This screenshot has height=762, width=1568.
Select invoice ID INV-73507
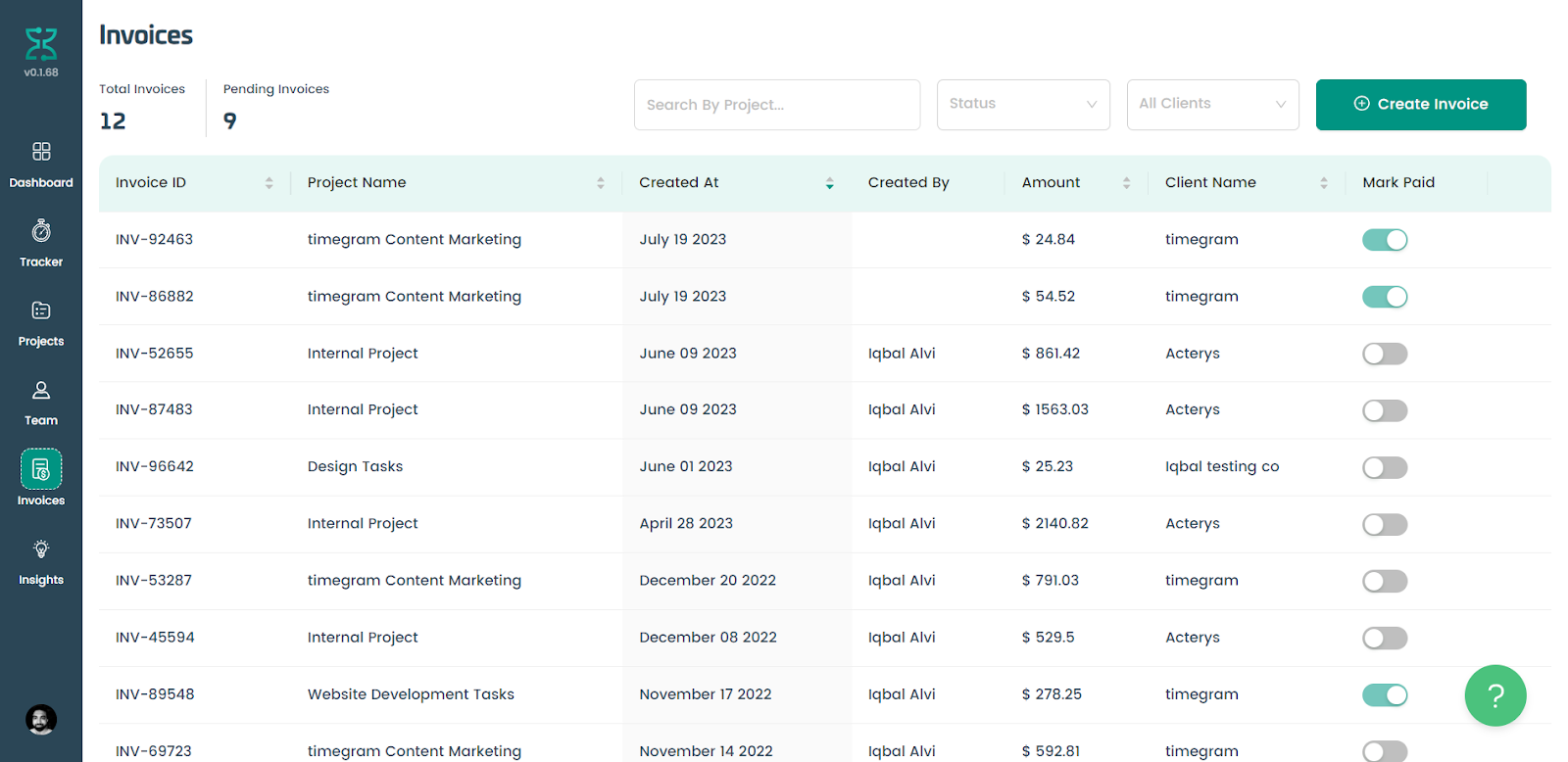[154, 524]
